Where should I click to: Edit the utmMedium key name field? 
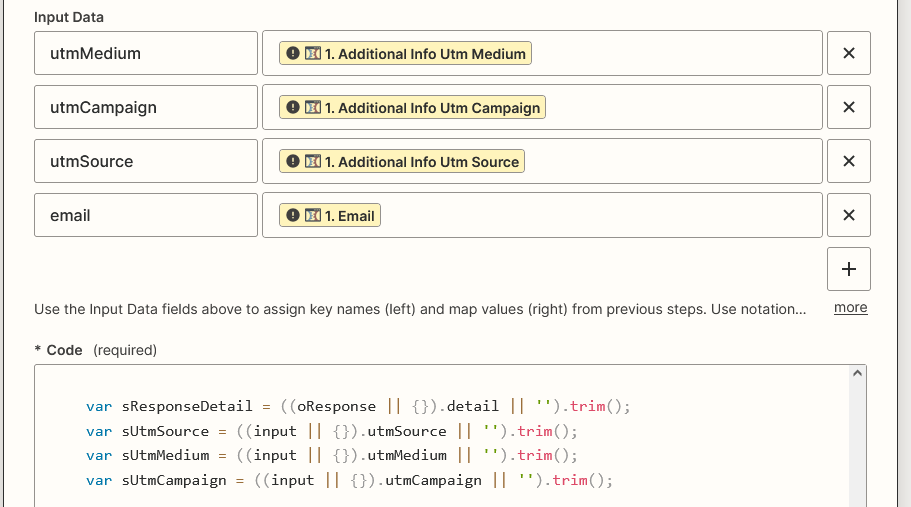[146, 53]
